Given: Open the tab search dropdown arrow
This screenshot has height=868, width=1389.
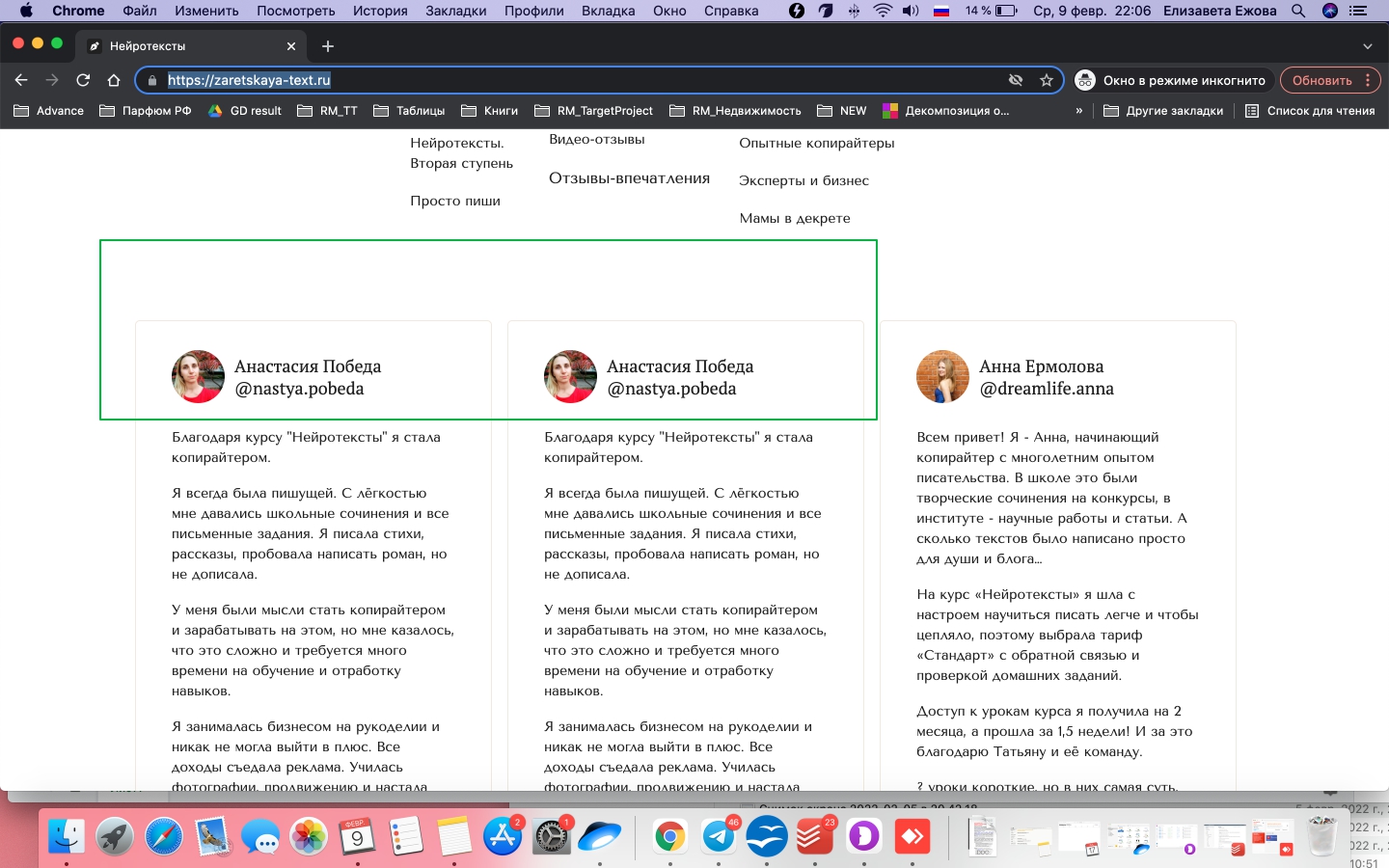Looking at the screenshot, I should [x=1367, y=45].
